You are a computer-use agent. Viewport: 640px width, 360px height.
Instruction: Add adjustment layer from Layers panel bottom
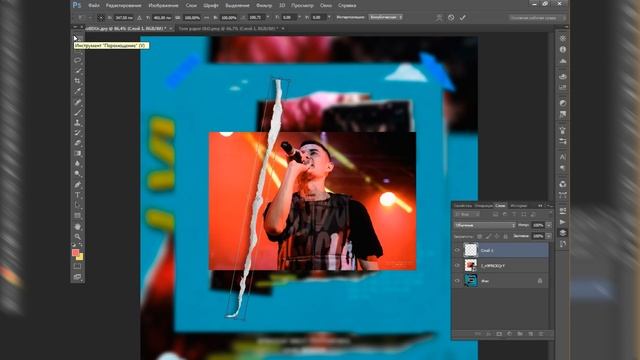pyautogui.click(x=509, y=334)
